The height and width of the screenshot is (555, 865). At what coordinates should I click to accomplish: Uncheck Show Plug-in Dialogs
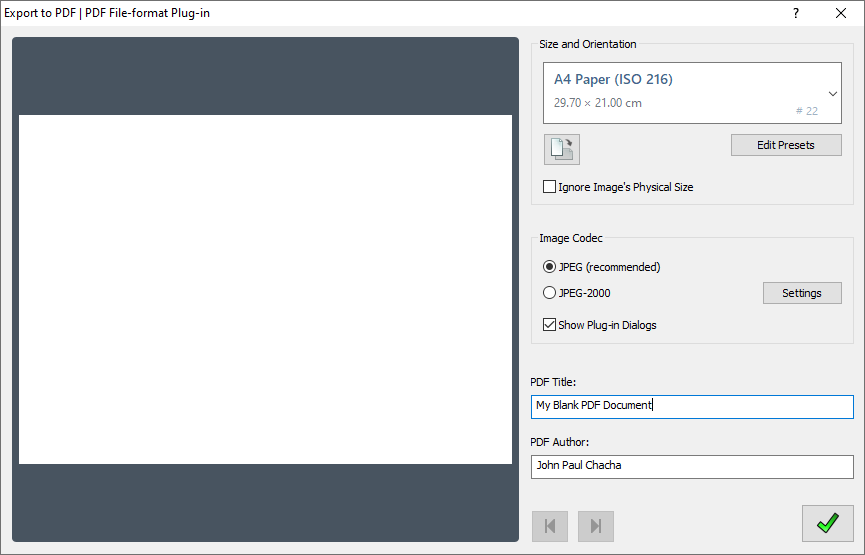[x=549, y=325]
